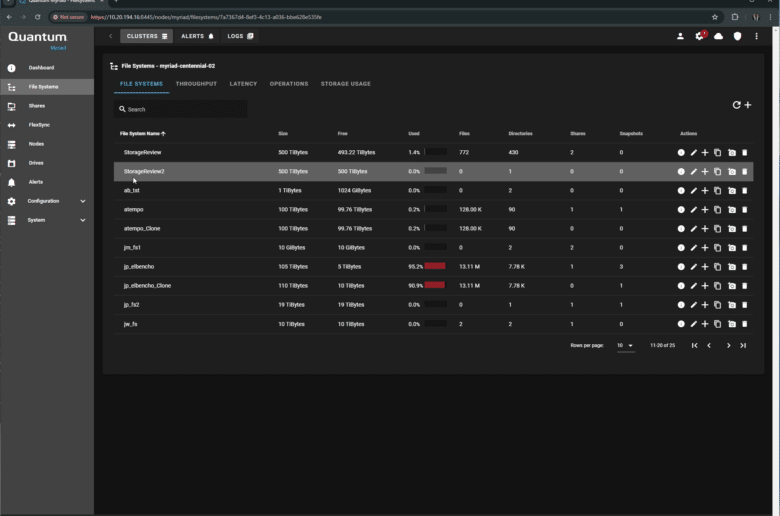
Task: Go to next page of table
Action: (728, 345)
